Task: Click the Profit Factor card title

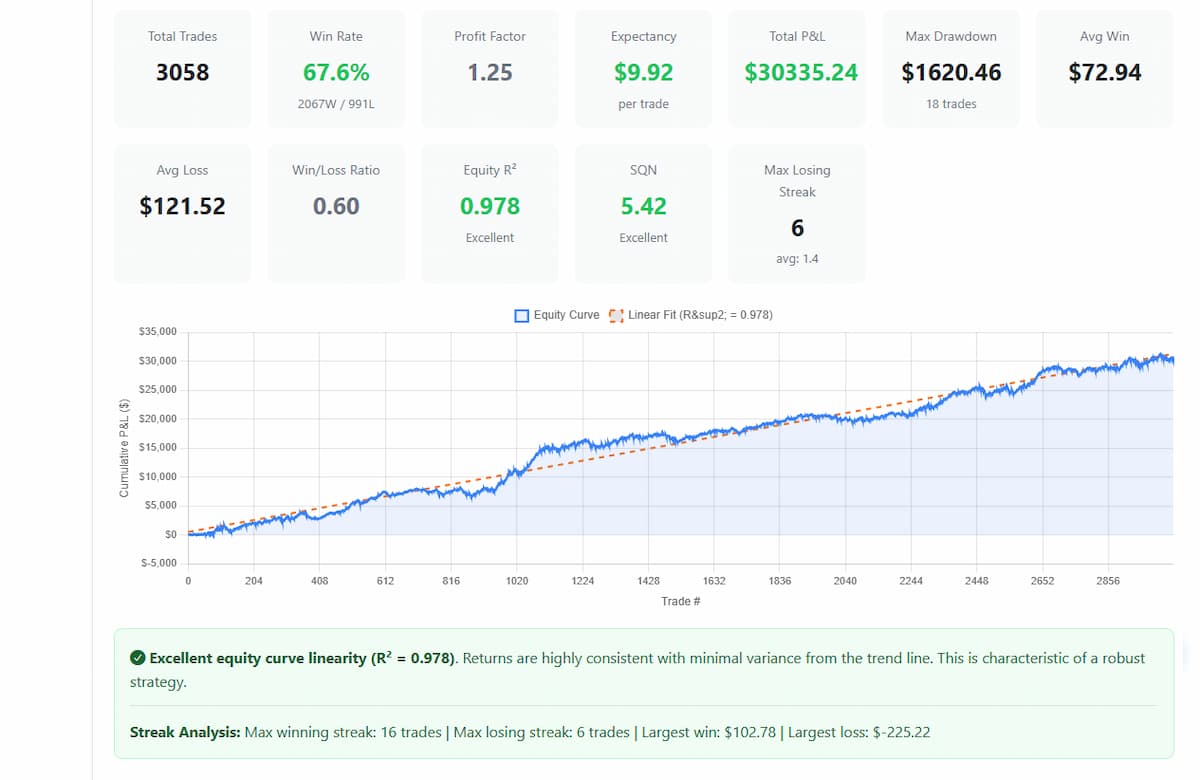Action: (x=490, y=36)
